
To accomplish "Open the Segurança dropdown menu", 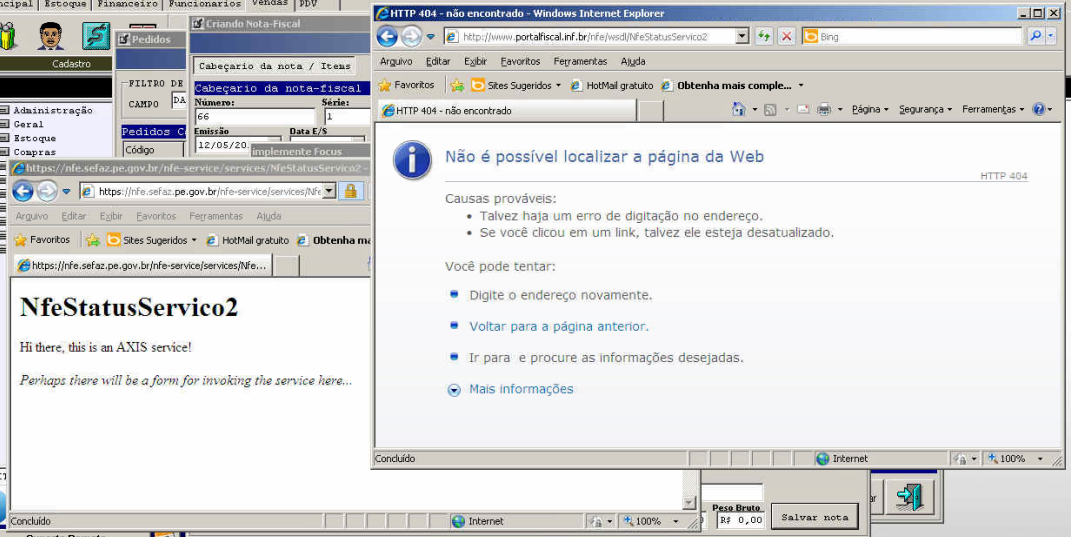I will coord(926,109).
